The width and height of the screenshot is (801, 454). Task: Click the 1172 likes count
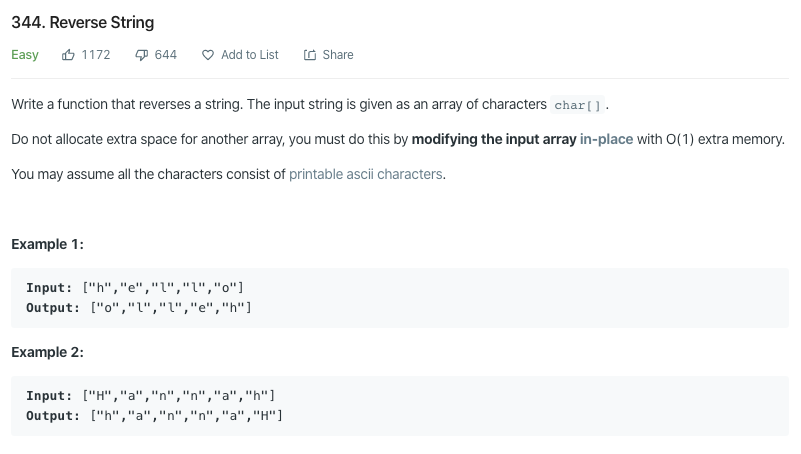coord(96,55)
